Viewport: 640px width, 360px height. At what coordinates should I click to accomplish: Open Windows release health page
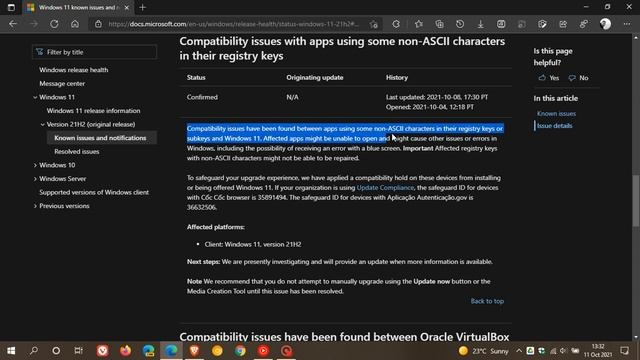click(x=73, y=70)
